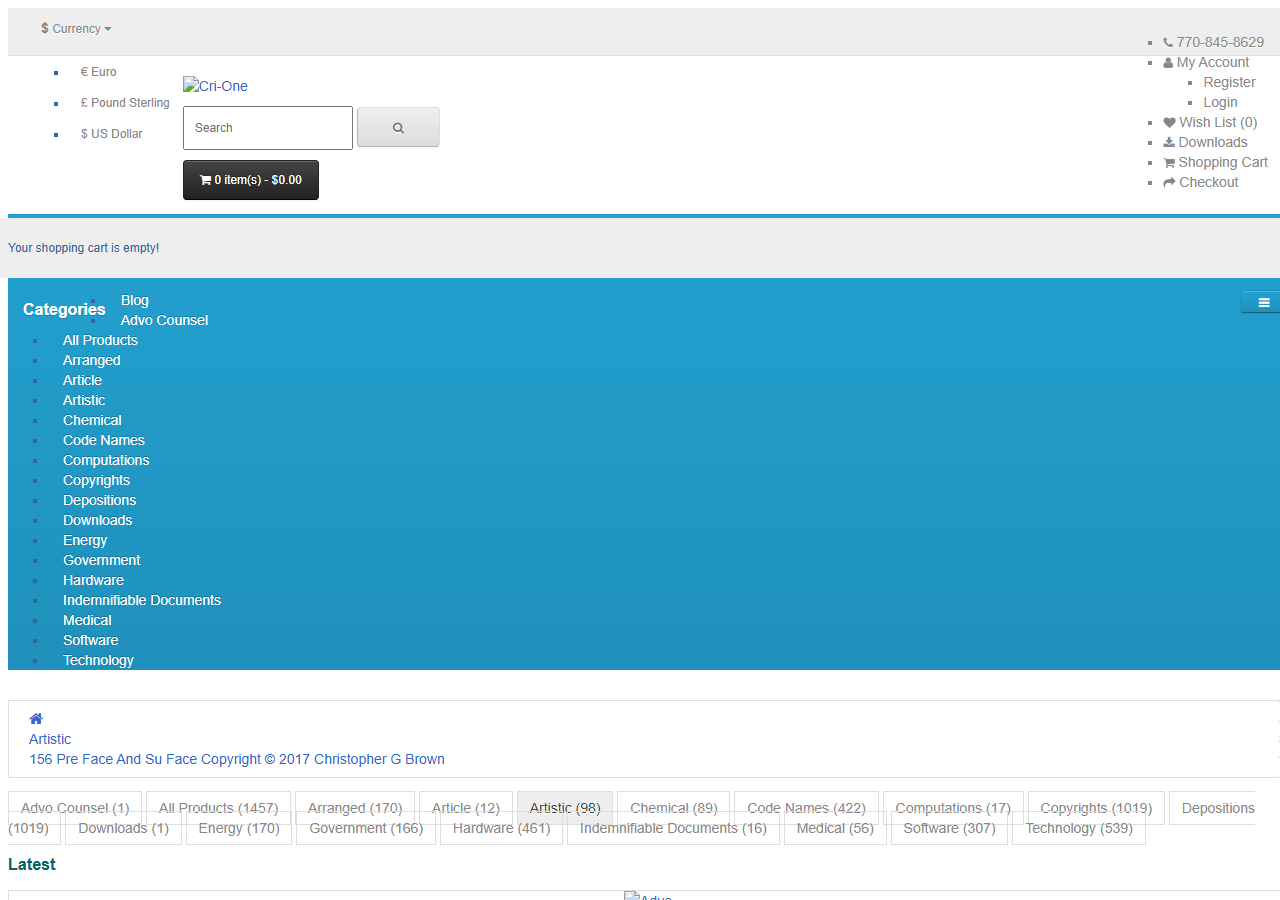1280x900 pixels.
Task: Select Medical (56) tab
Action: tap(835, 828)
